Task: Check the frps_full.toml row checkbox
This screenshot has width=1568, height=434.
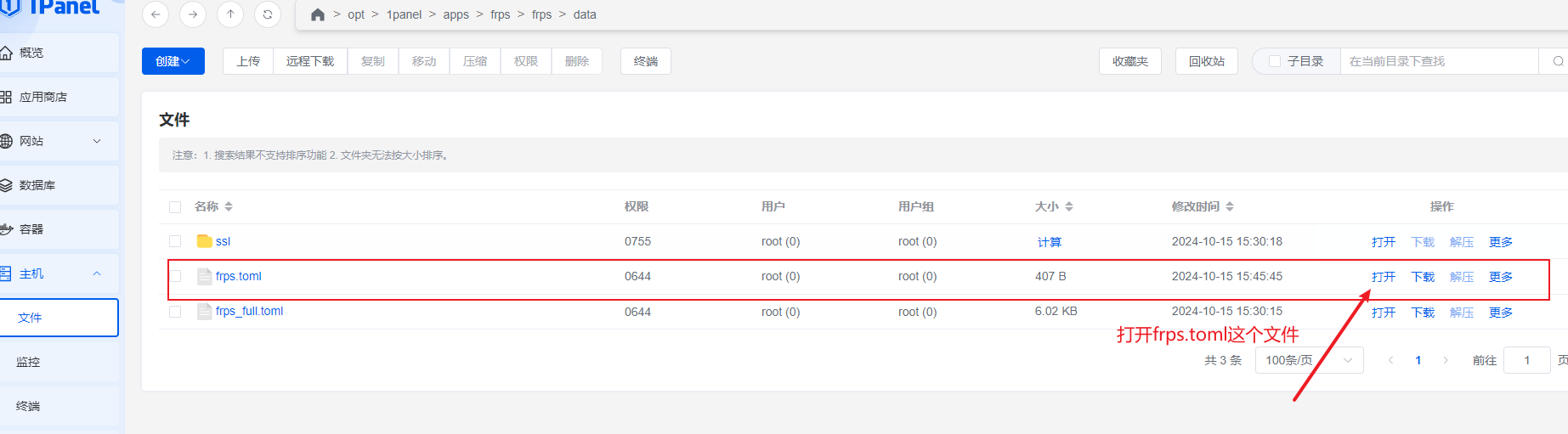Action: (175, 312)
